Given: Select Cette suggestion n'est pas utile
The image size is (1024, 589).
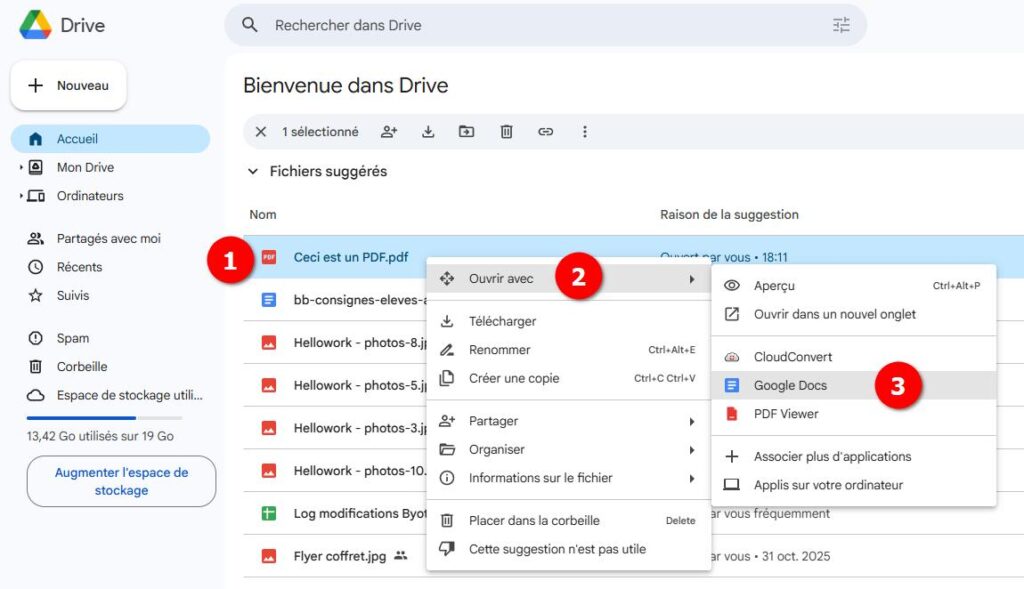Looking at the screenshot, I should click(568, 549).
